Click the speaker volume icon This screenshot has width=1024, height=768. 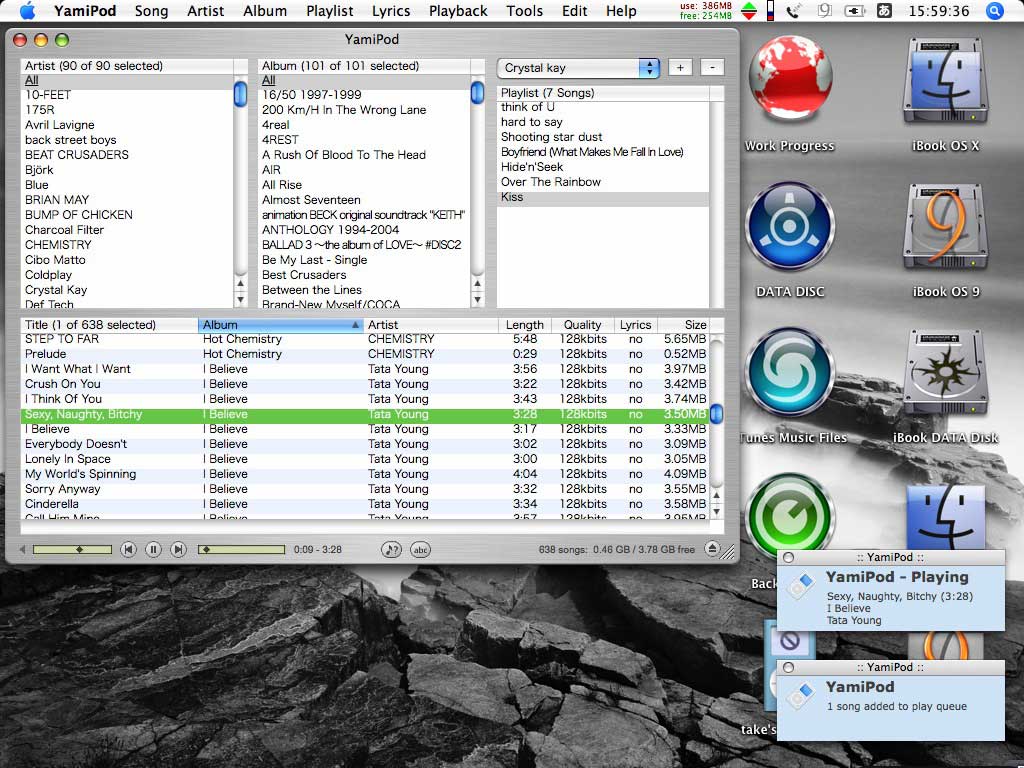[x=24, y=550]
